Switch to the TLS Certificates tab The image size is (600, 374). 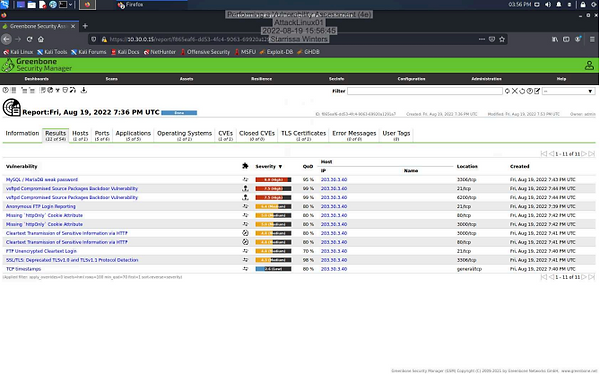303,135
